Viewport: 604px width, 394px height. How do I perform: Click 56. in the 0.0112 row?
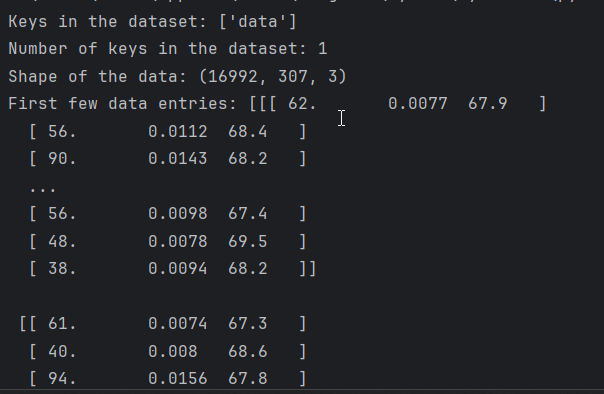click(62, 132)
